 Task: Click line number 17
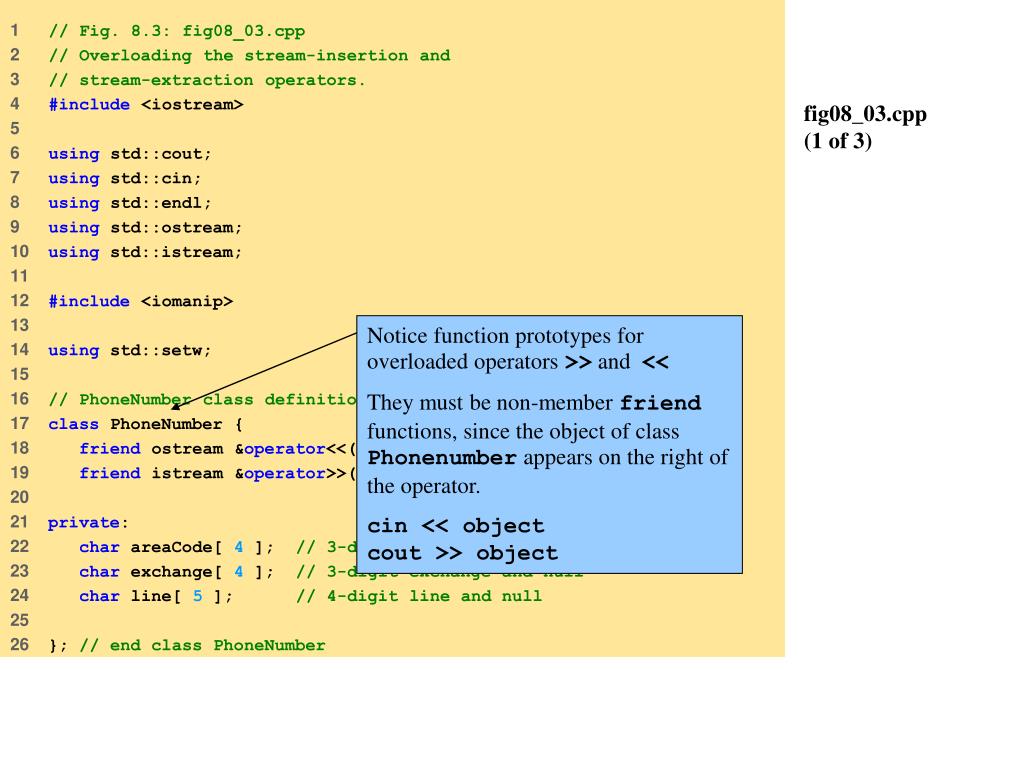(19, 424)
